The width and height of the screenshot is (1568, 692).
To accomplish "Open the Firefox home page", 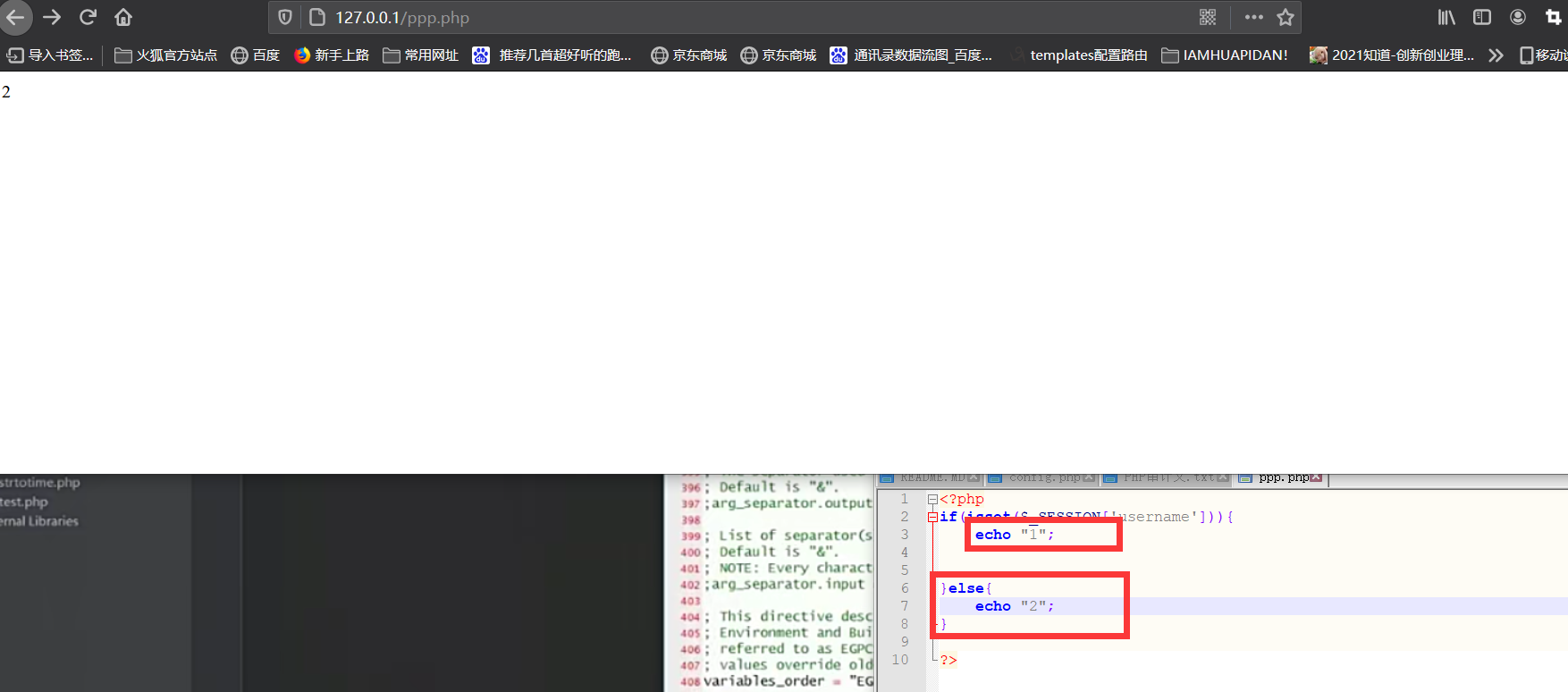I will [123, 17].
